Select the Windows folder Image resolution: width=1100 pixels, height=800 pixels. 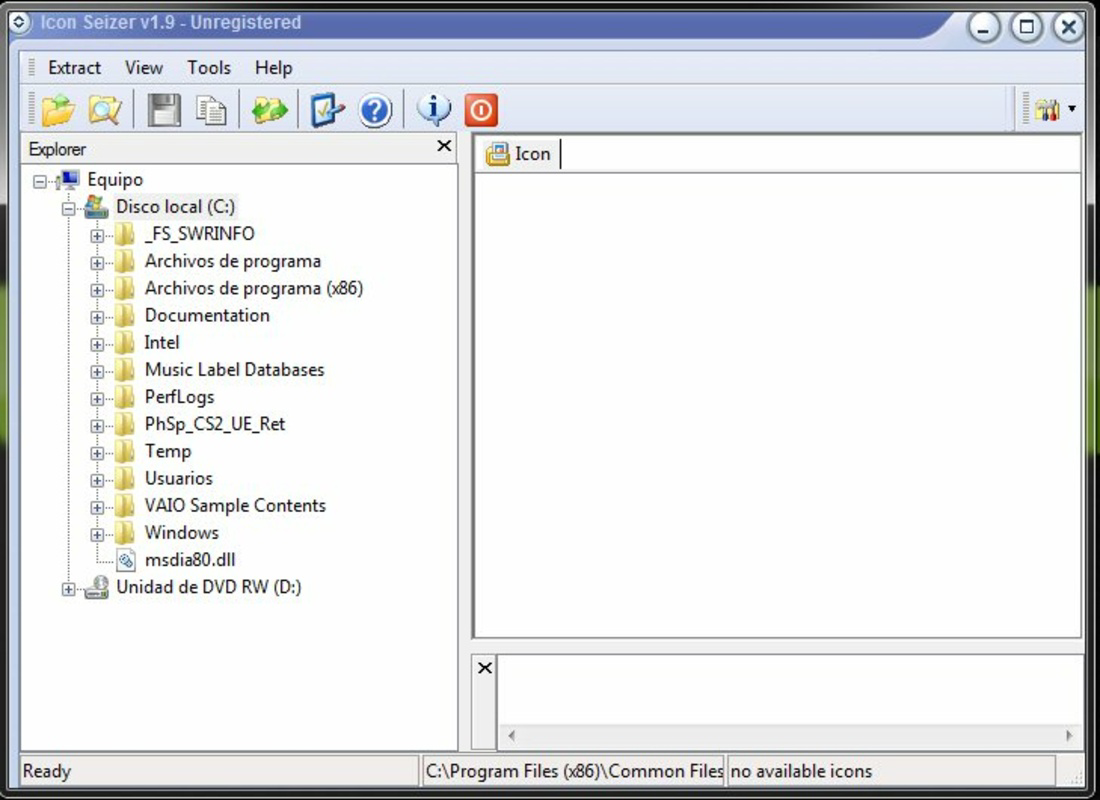(182, 533)
